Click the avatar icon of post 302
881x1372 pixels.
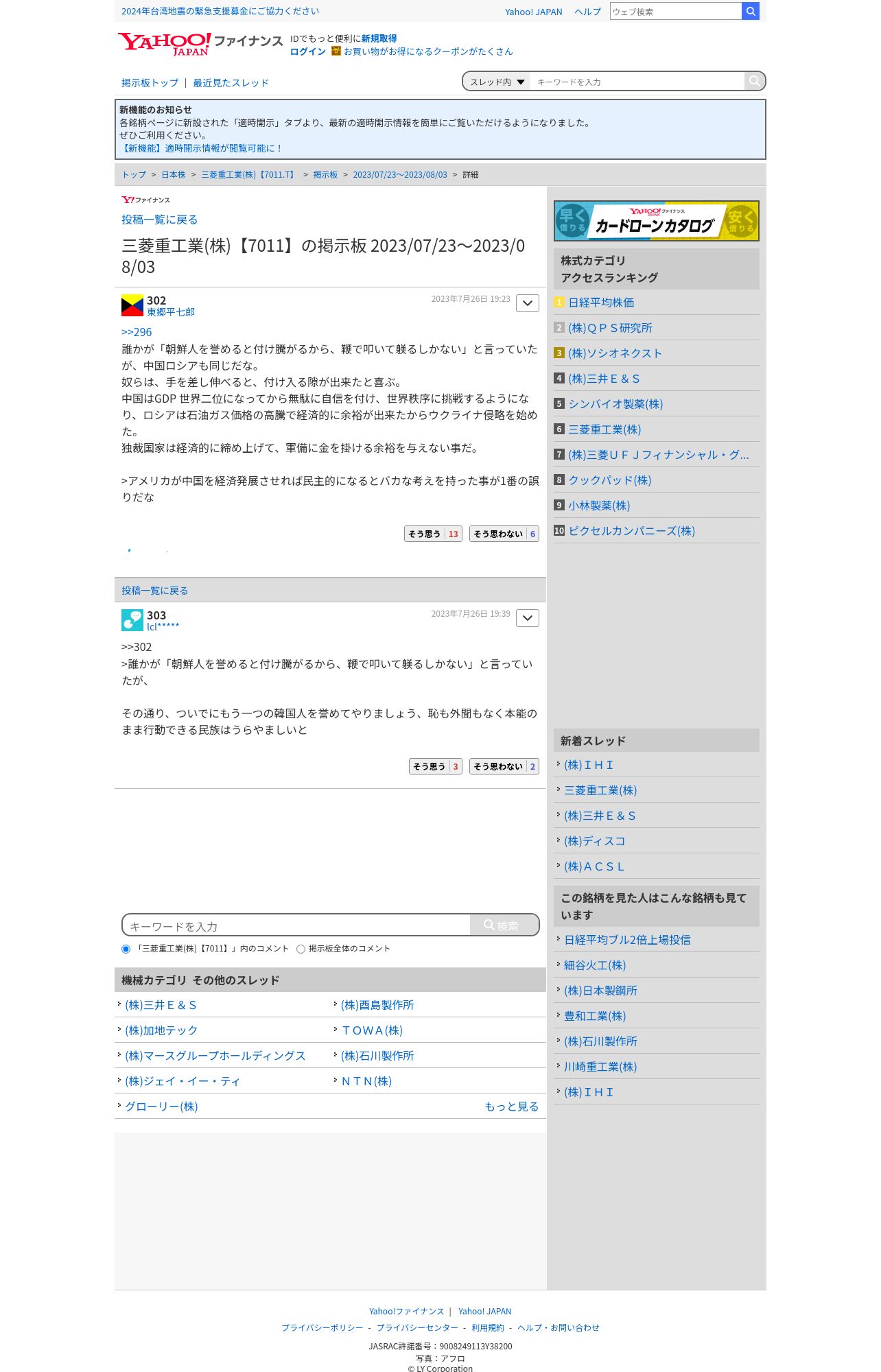pyautogui.click(x=132, y=305)
